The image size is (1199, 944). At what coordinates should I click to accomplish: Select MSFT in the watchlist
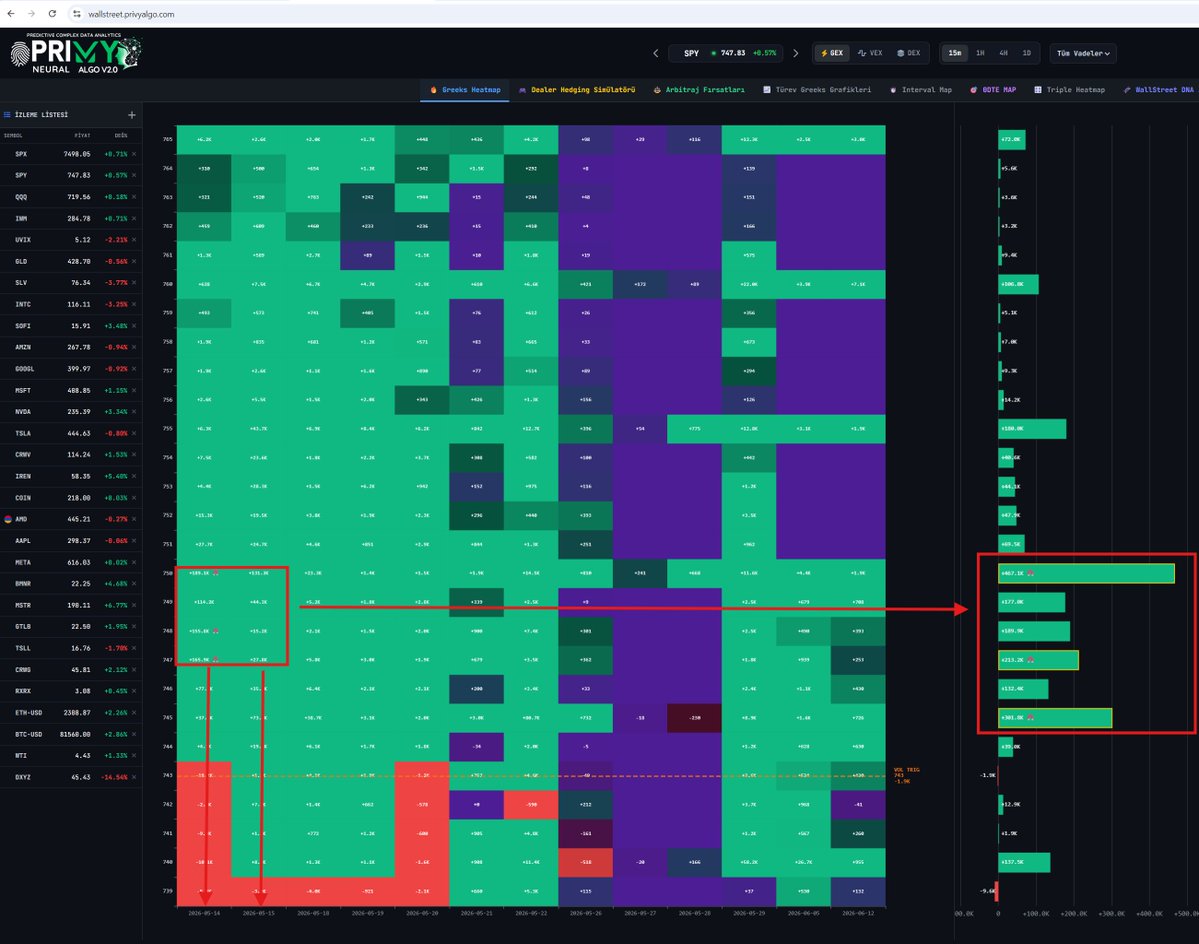coord(71,391)
